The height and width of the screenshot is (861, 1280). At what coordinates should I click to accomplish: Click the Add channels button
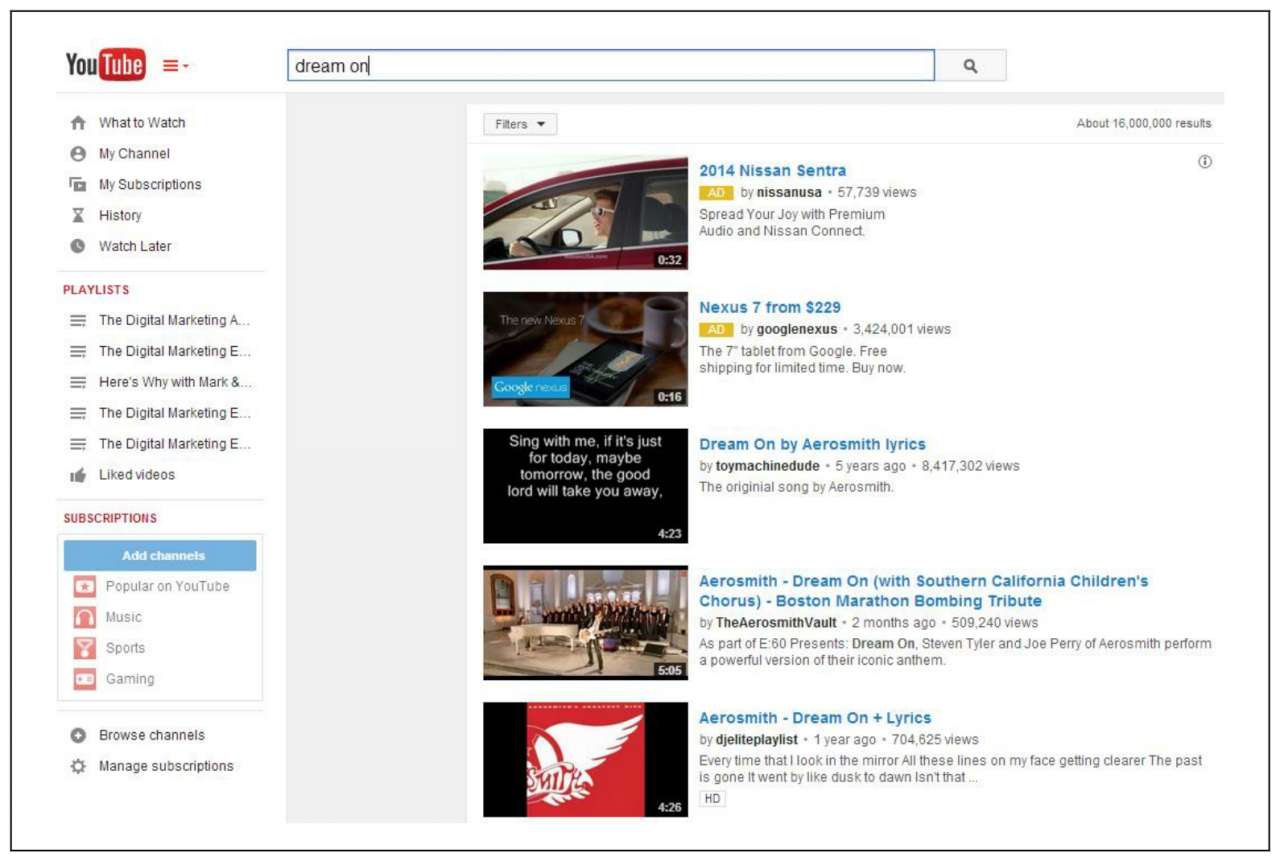[x=160, y=556]
